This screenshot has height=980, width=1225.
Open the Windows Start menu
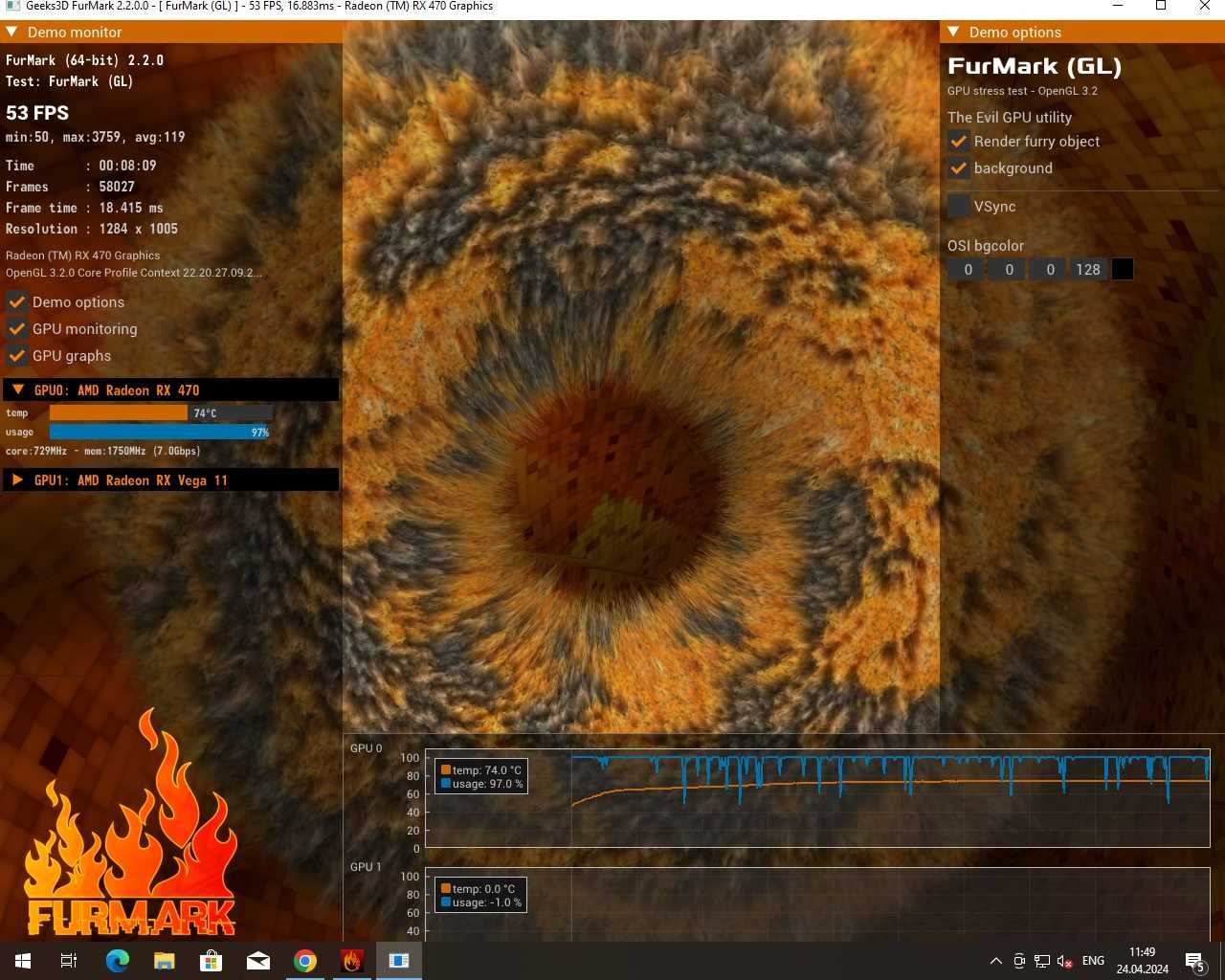23,961
